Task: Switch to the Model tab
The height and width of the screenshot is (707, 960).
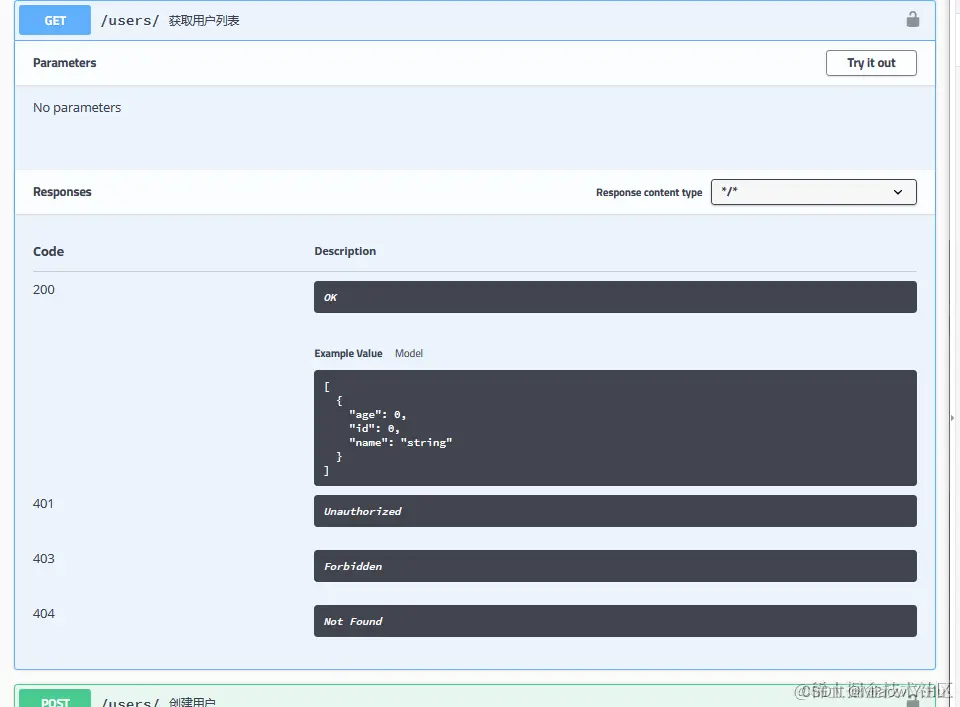Action: pyautogui.click(x=408, y=353)
